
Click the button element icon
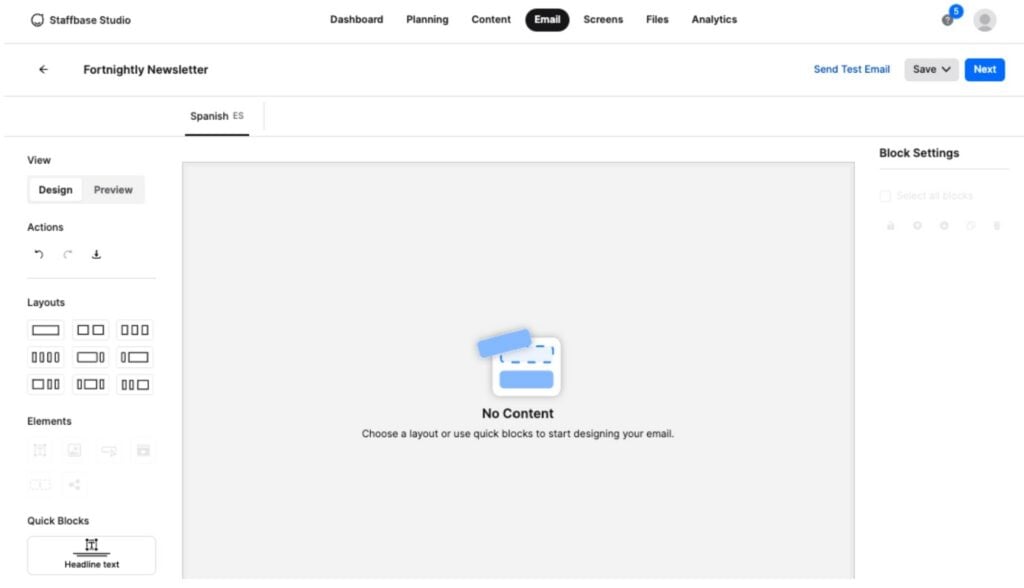coord(109,450)
